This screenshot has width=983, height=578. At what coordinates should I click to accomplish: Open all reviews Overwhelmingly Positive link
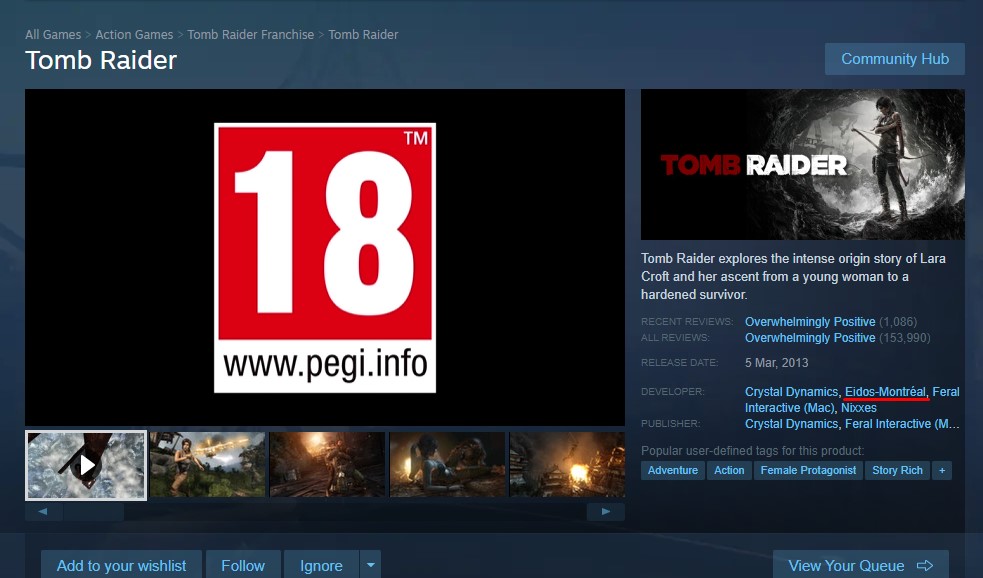[810, 338]
